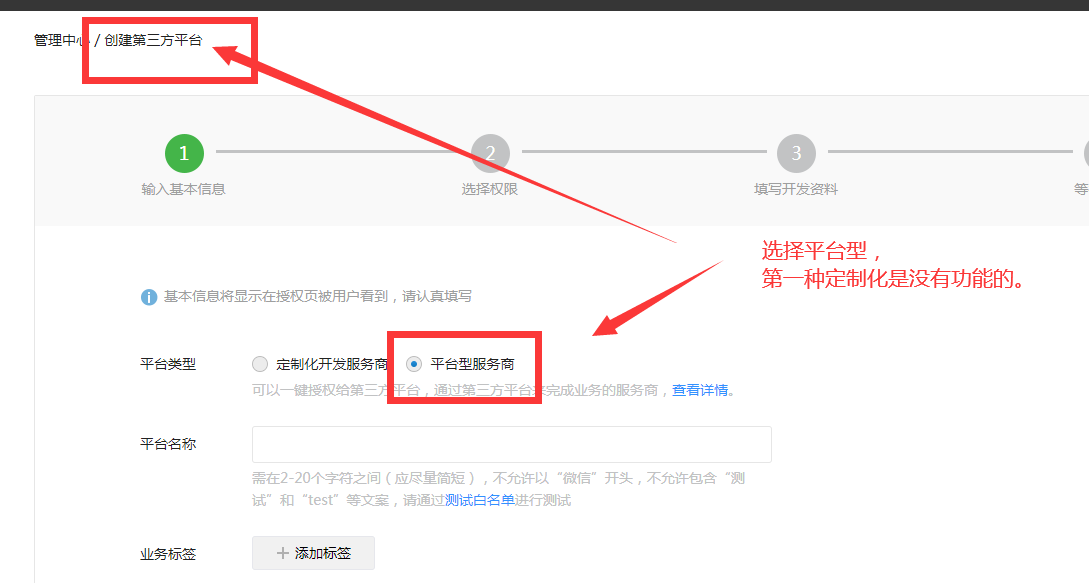Click the 填写开发资料 step label
The width and height of the screenshot is (1089, 583).
pyautogui.click(x=796, y=189)
